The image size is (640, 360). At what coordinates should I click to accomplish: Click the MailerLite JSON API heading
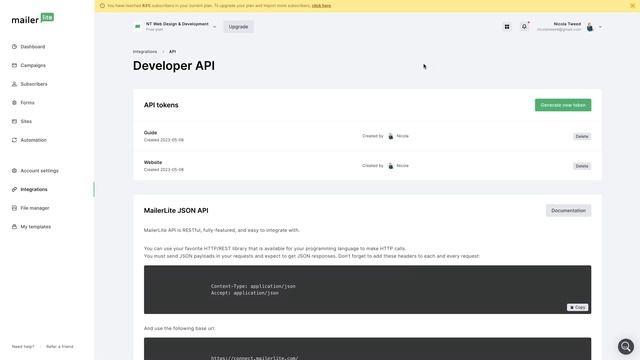(x=176, y=211)
